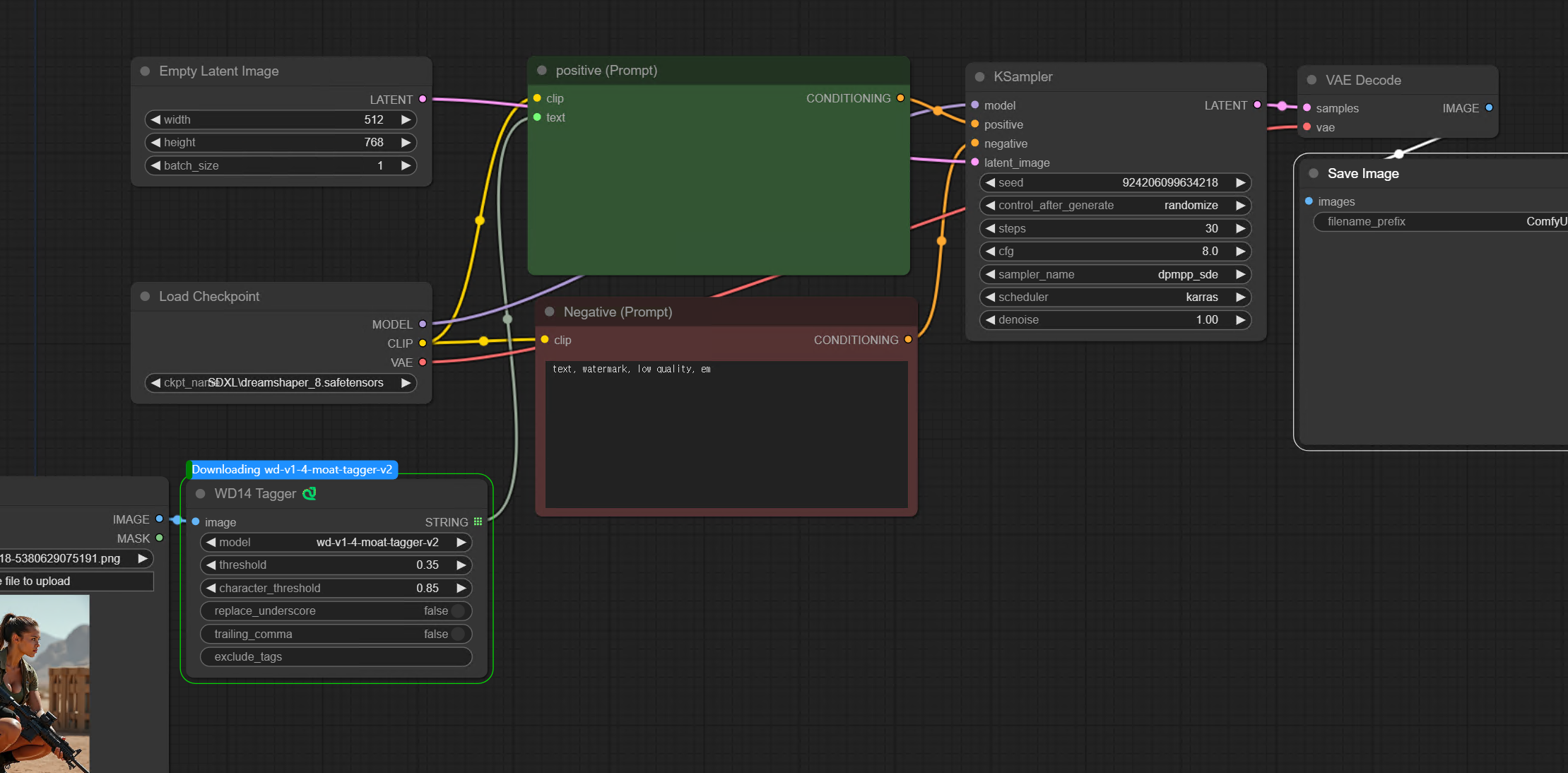Viewport: 1568px width, 773px height.
Task: Collapse the Load Checkpoint node dot
Action: (x=145, y=297)
